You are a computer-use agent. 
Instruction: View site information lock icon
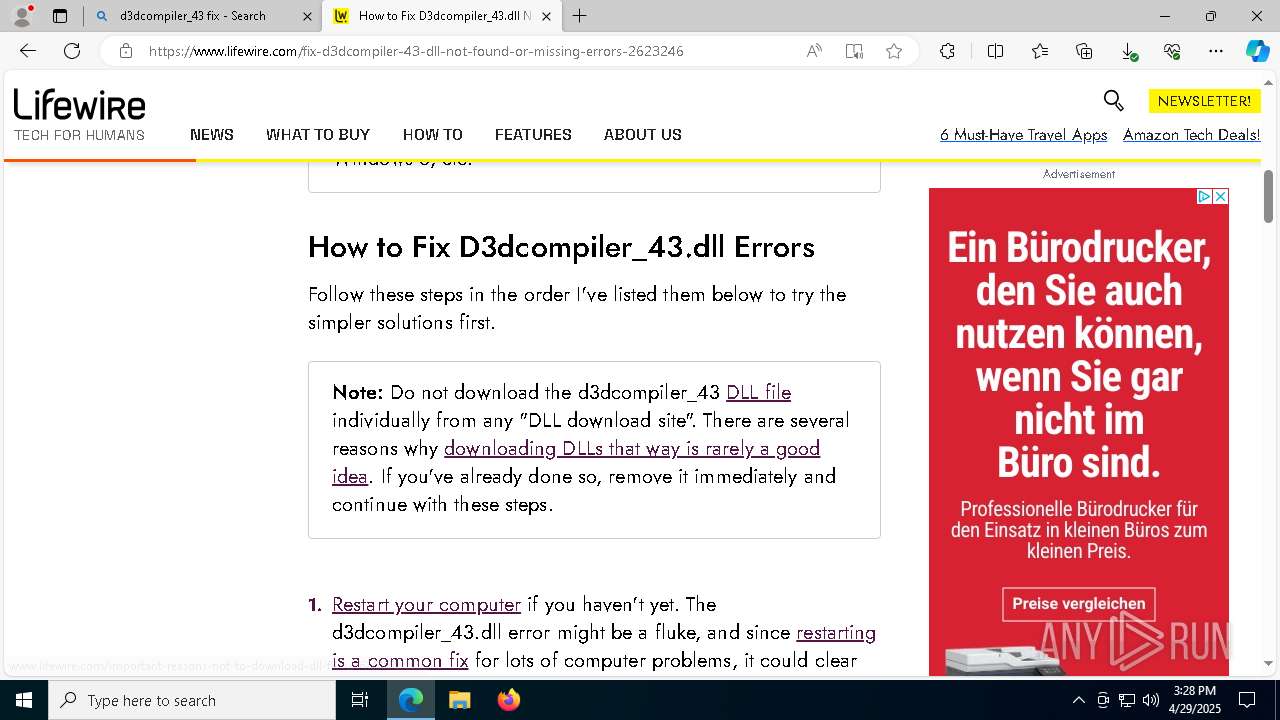point(125,51)
